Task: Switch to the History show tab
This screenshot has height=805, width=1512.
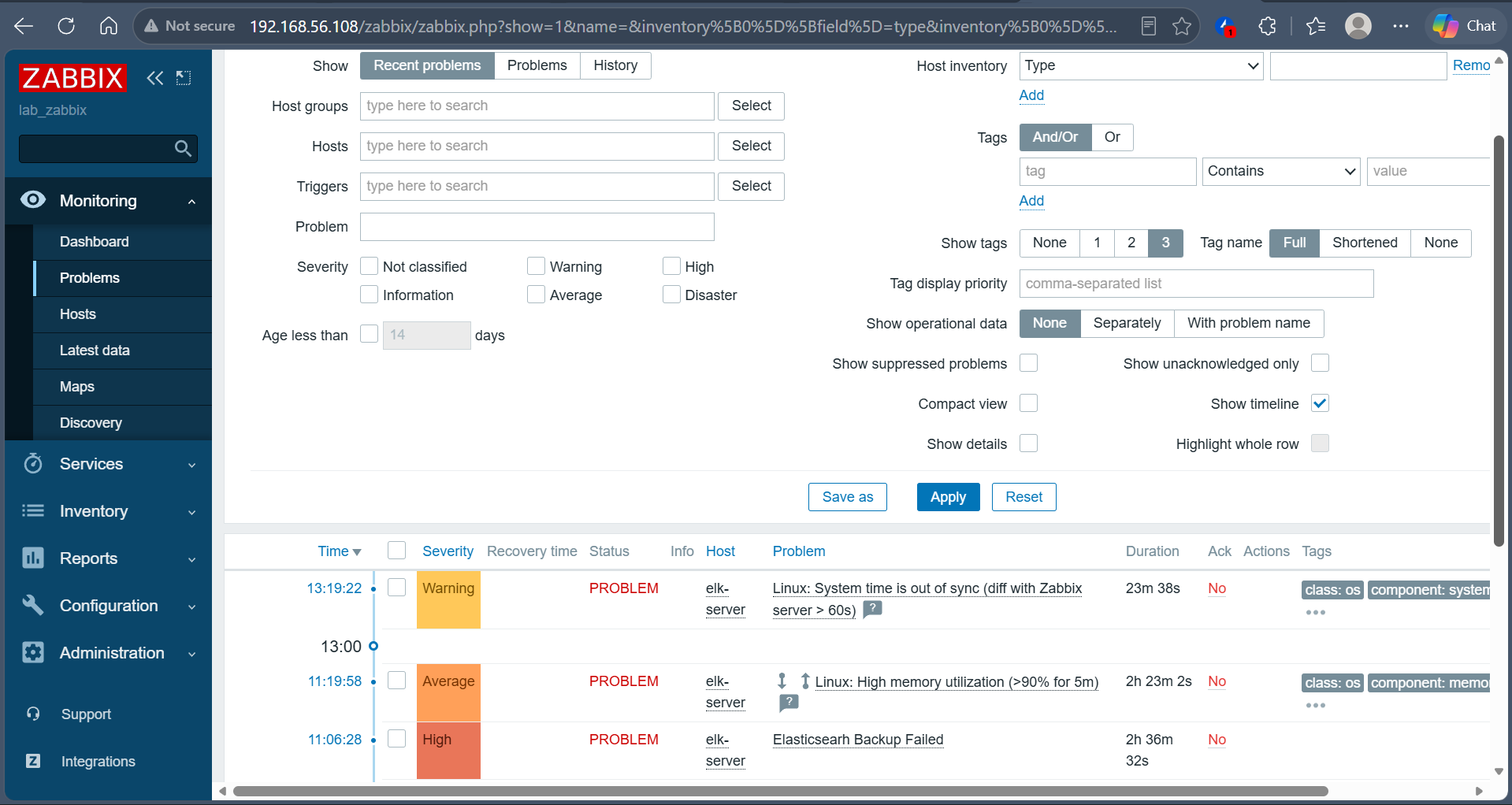Action: click(x=615, y=65)
